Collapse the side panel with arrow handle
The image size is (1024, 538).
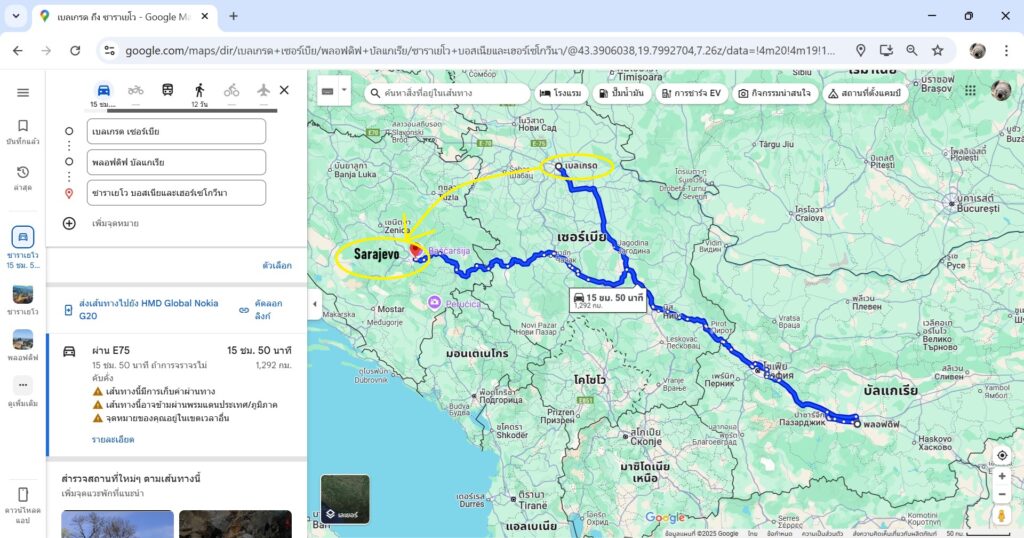315,303
